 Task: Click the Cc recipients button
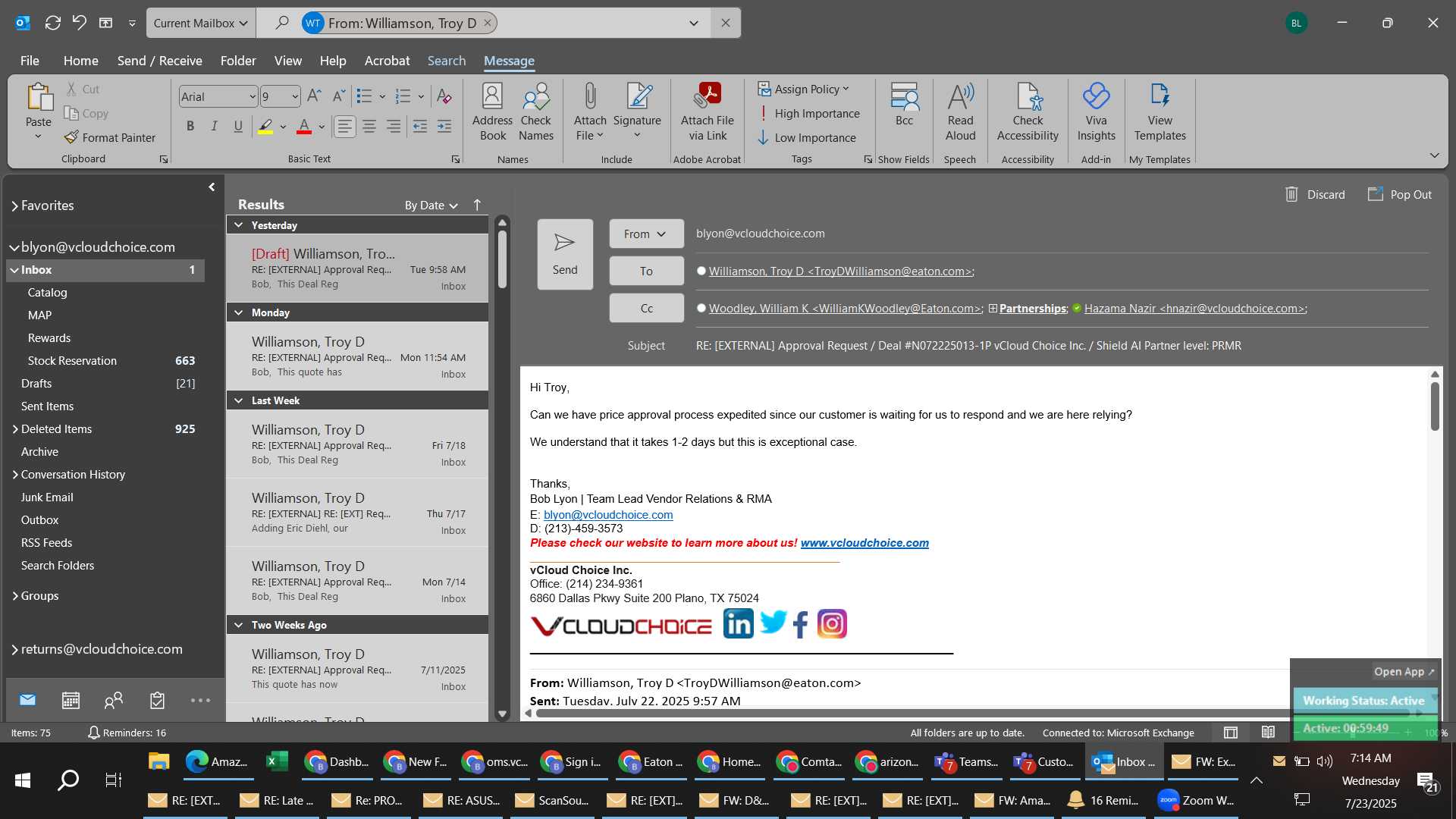(x=646, y=308)
